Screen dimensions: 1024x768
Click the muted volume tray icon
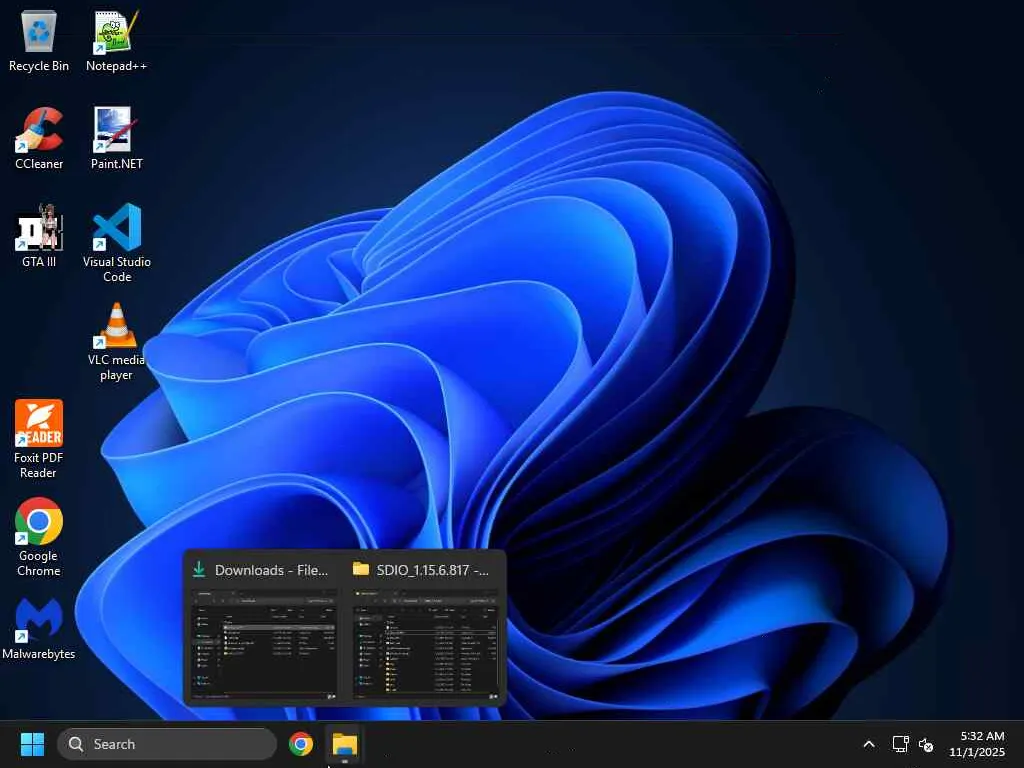[925, 744]
